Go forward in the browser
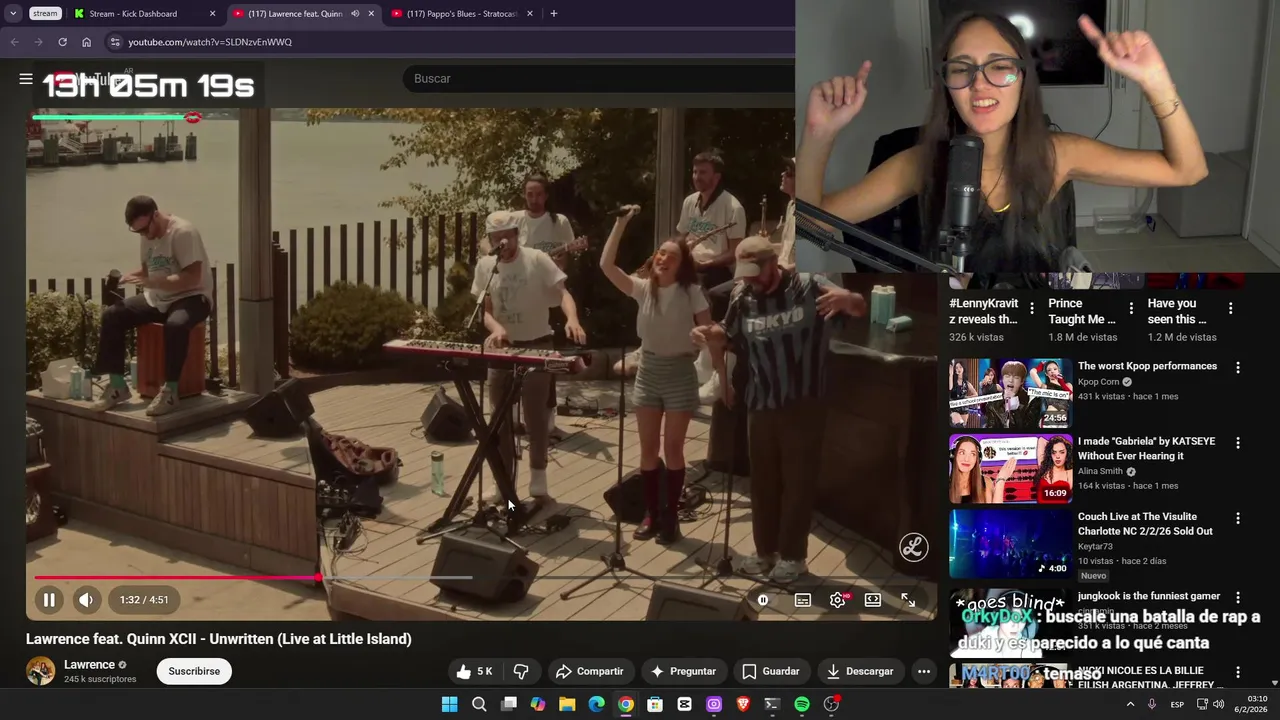The height and width of the screenshot is (720, 1280). tap(38, 42)
